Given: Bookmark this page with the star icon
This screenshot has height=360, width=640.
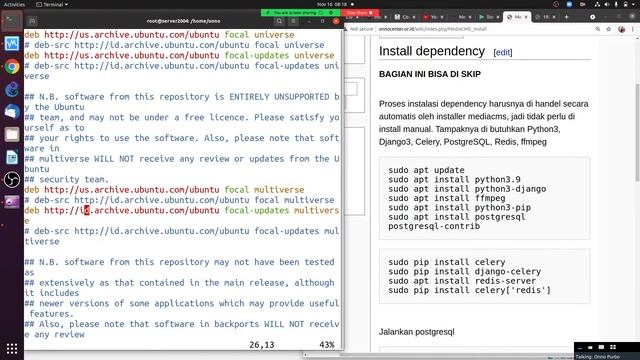Looking at the screenshot, I should [609, 29].
